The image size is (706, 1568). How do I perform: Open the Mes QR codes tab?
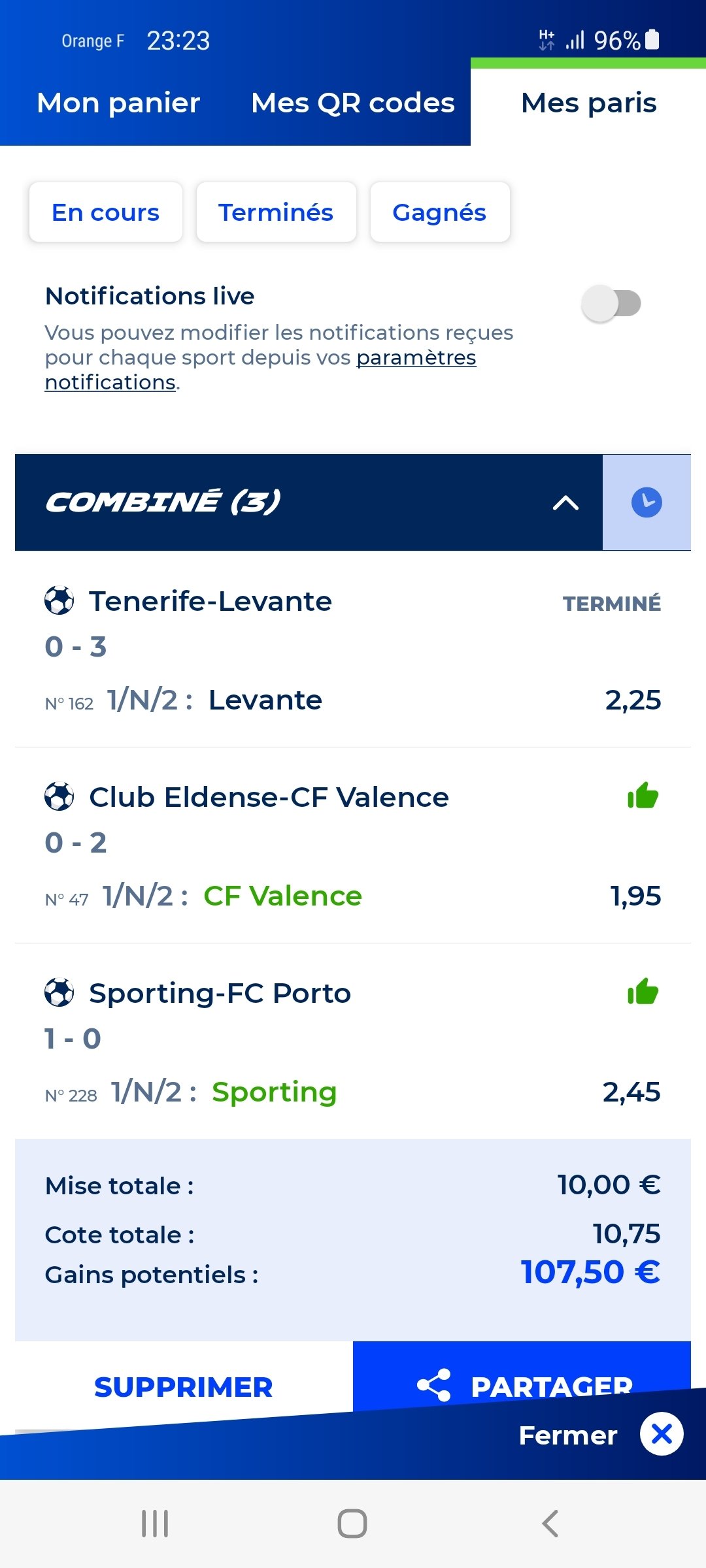353,103
